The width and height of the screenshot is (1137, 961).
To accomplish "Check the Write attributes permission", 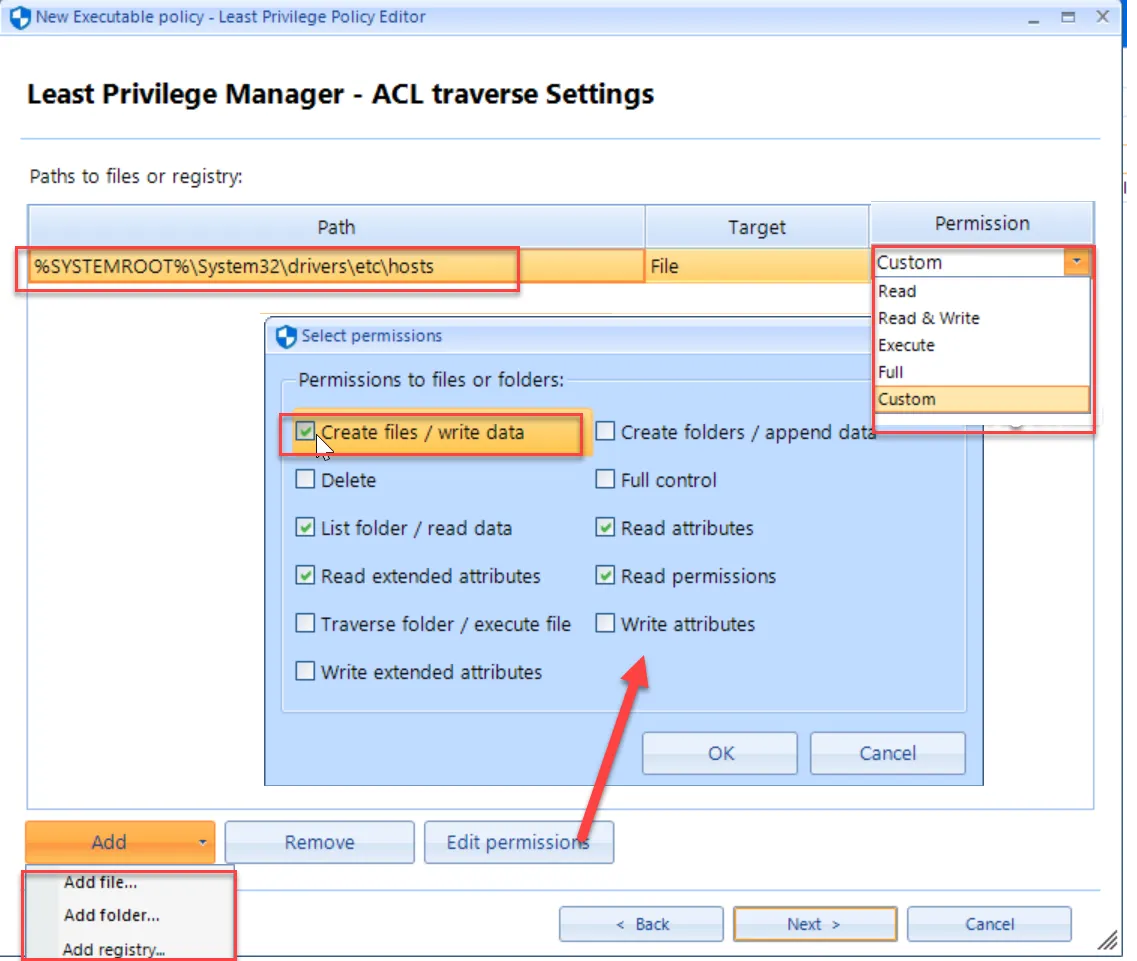I will [x=605, y=623].
